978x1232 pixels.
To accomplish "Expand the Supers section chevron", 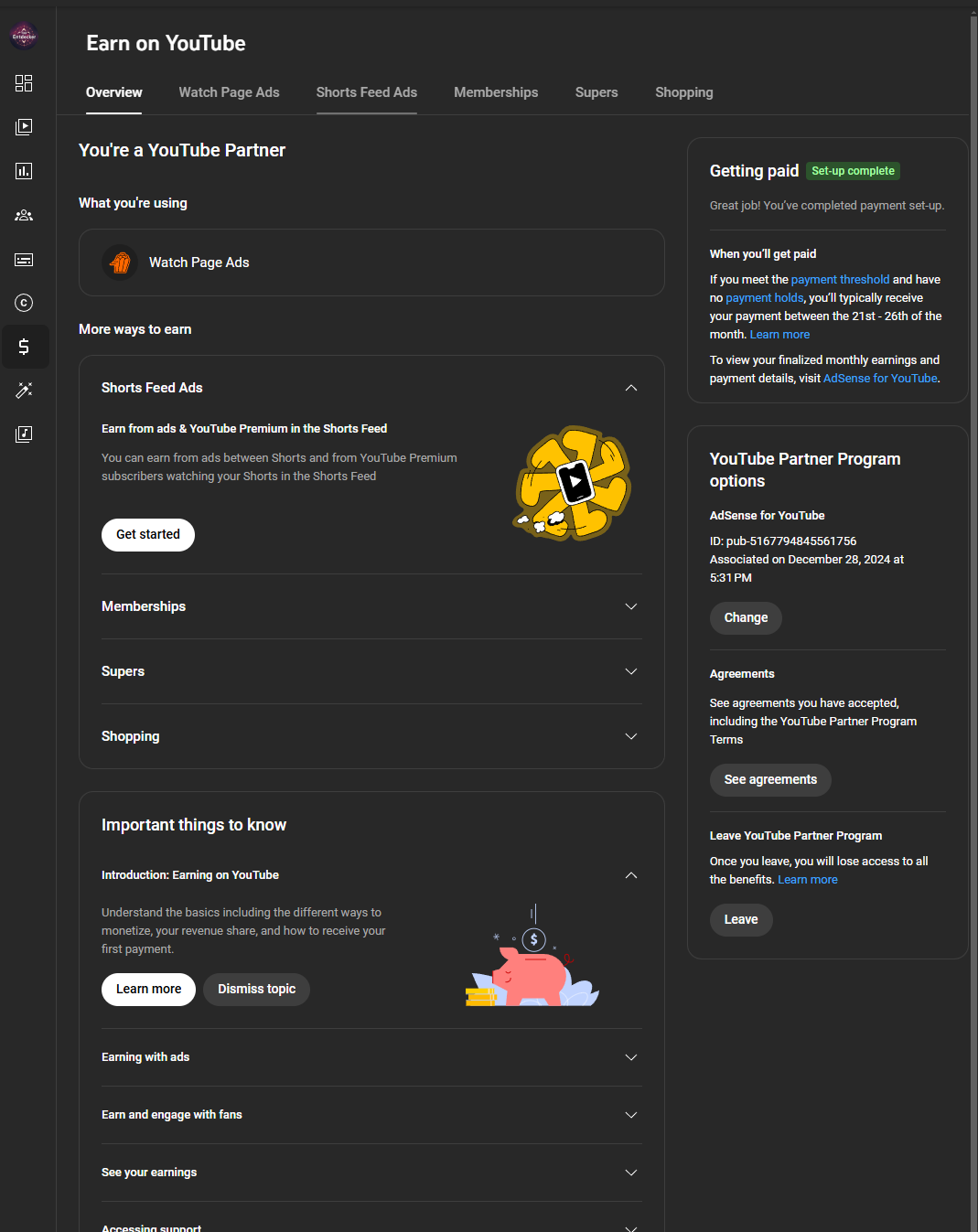I will (x=630, y=671).
